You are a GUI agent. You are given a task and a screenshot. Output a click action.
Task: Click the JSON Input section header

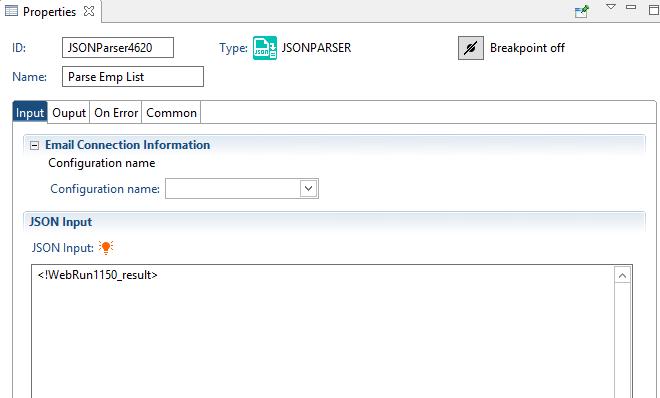(334, 222)
